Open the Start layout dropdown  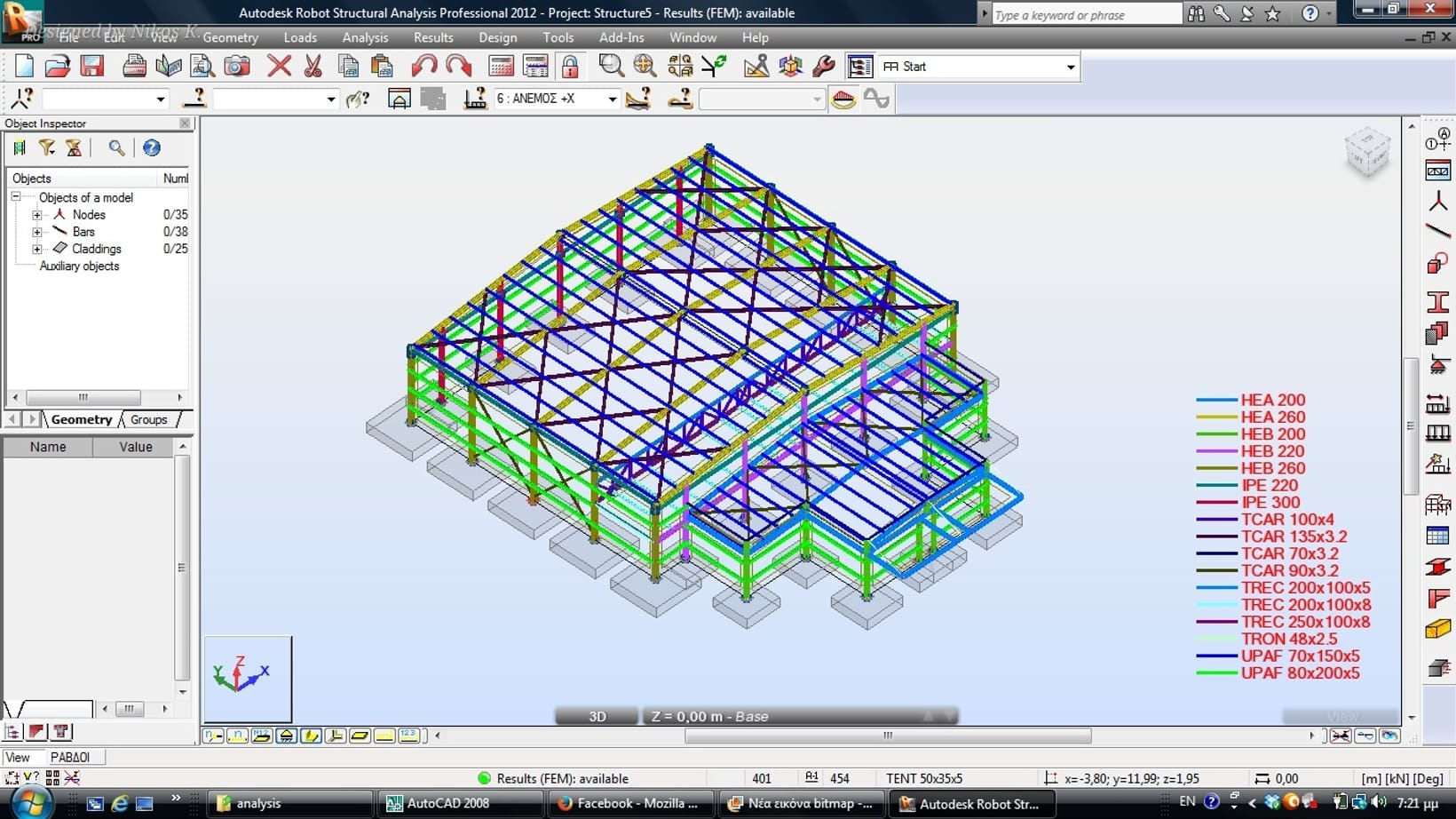pyautogui.click(x=1070, y=68)
